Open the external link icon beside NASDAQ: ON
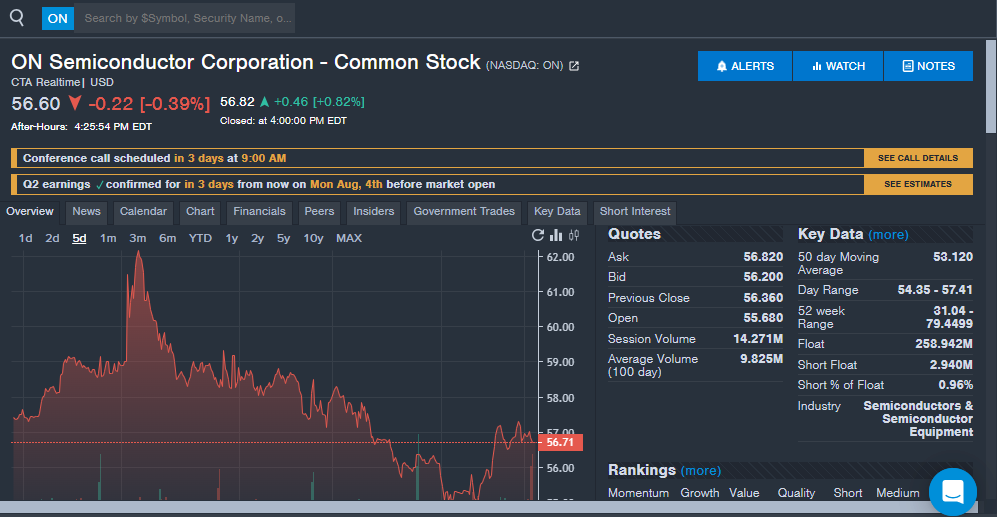 (x=574, y=65)
